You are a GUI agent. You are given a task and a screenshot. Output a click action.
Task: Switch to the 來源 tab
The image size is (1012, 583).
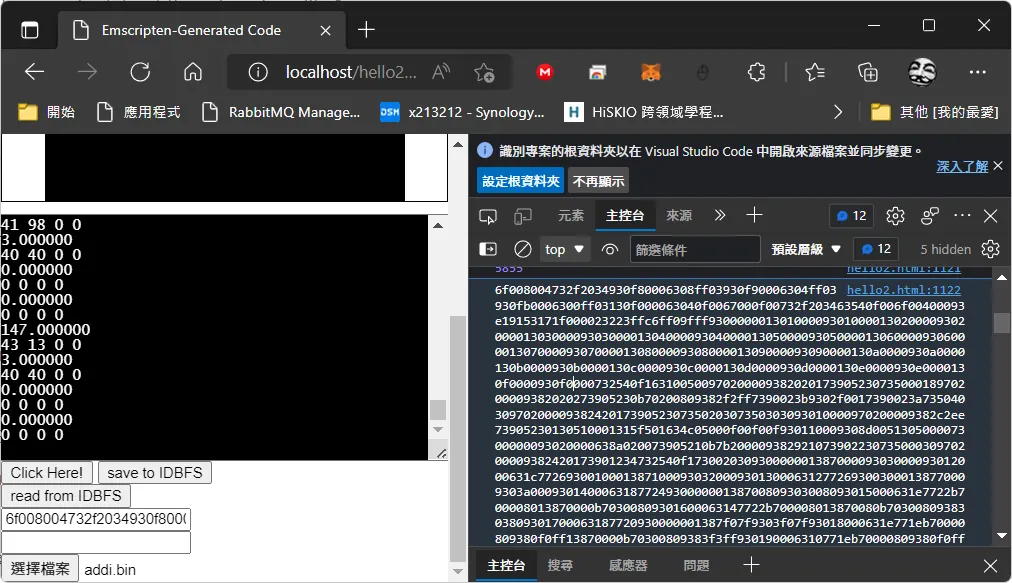pos(679,216)
